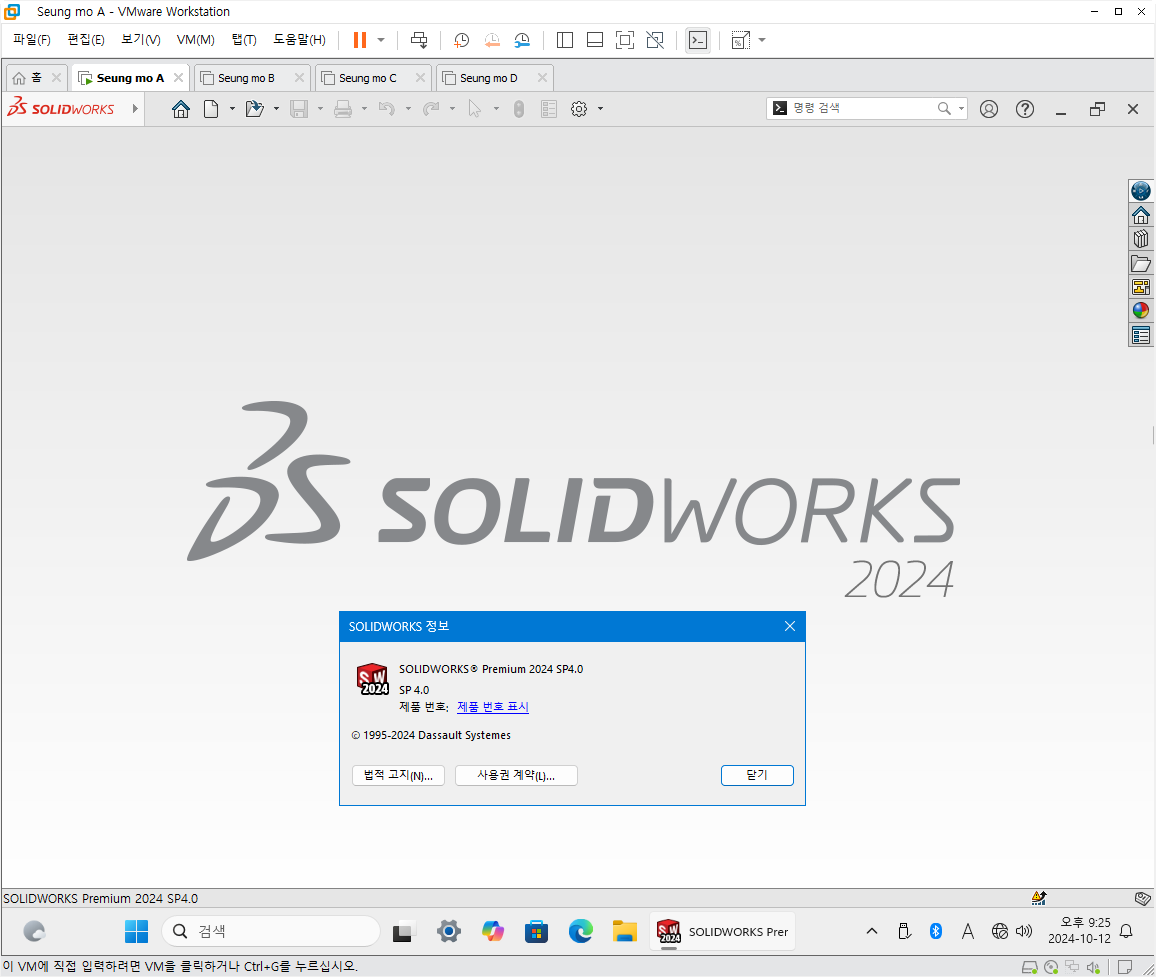This screenshot has width=1156, height=977.
Task: Open File Explorer tab in task pane
Action: tap(1141, 263)
